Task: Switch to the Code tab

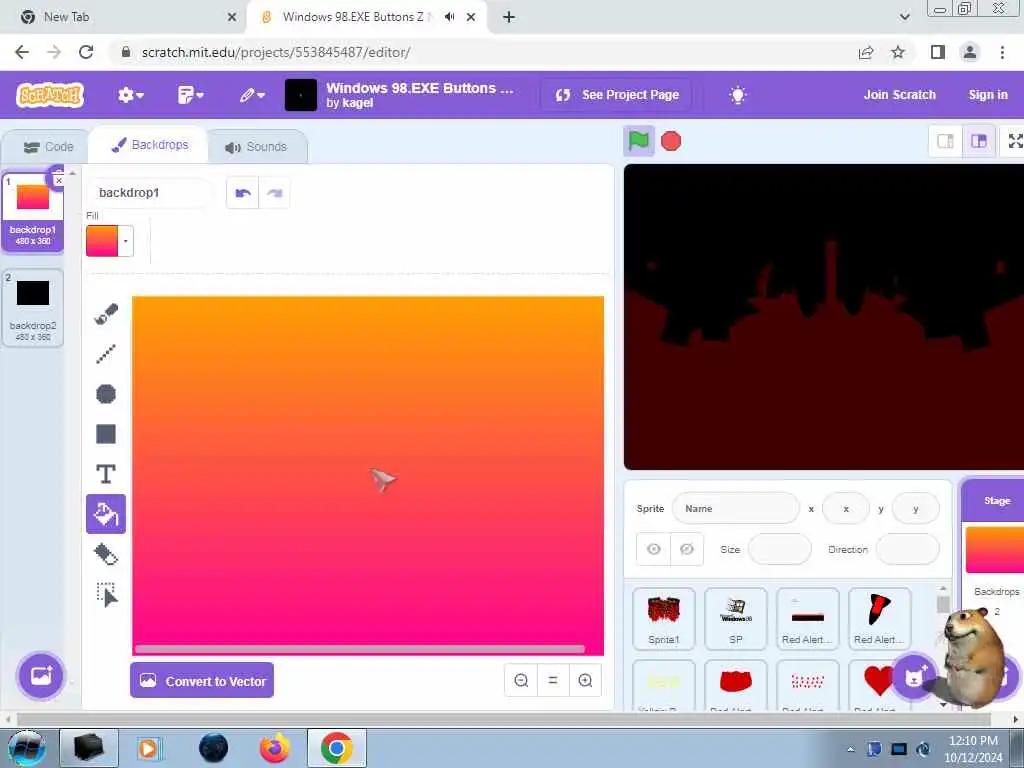Action: (48, 147)
